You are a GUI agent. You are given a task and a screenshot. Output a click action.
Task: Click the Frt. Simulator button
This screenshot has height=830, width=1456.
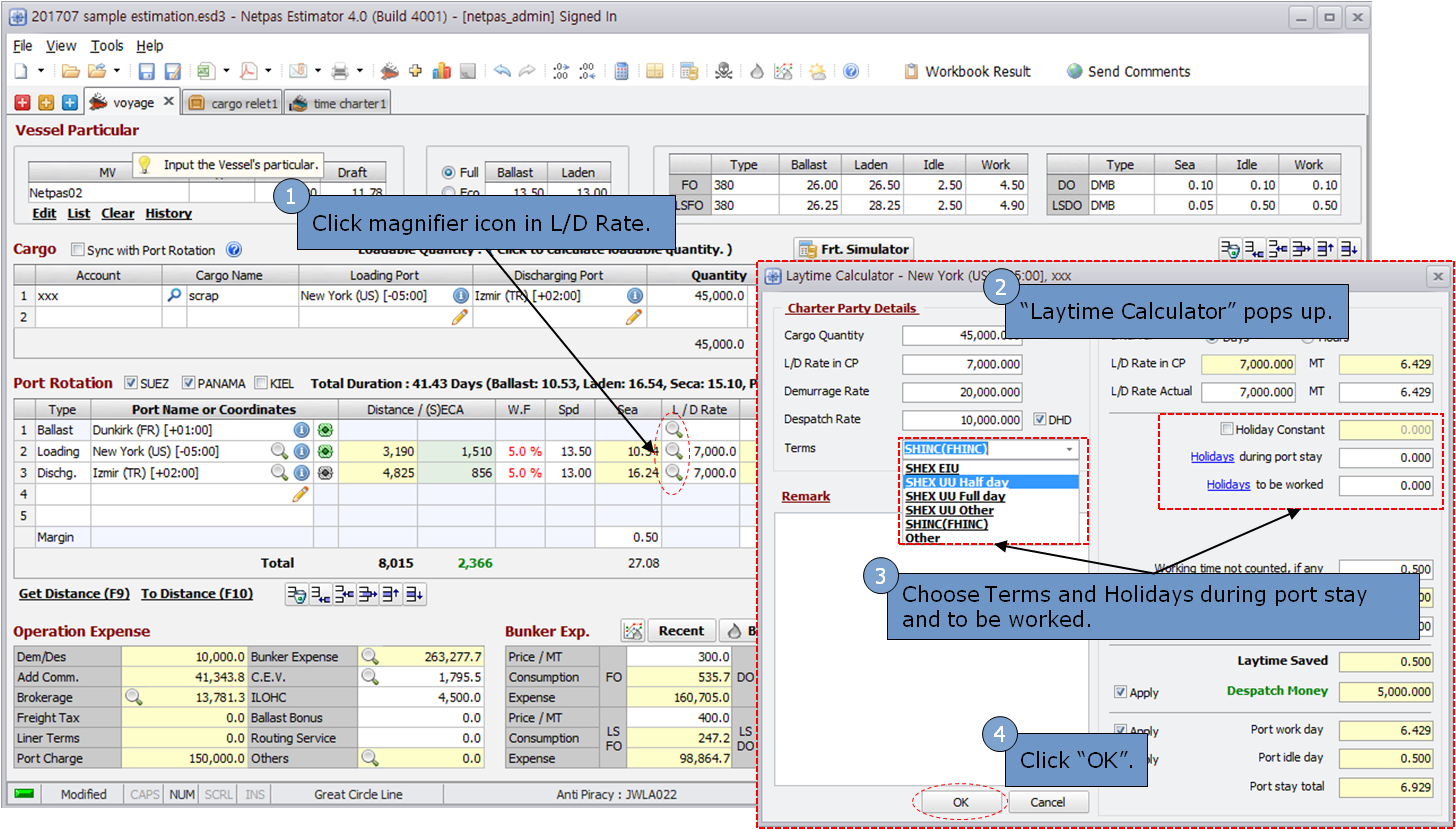point(854,249)
